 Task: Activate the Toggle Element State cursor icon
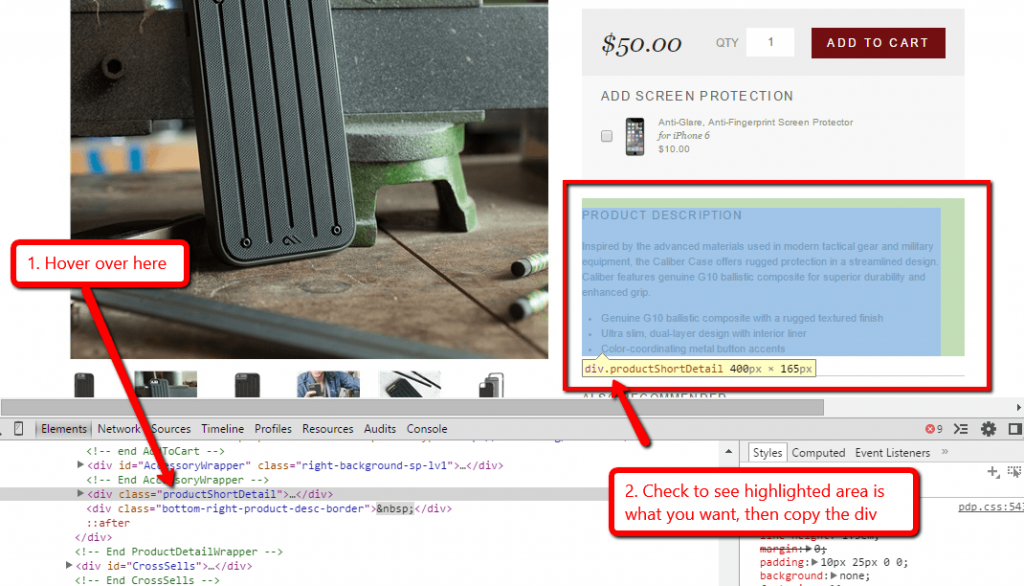1015,470
